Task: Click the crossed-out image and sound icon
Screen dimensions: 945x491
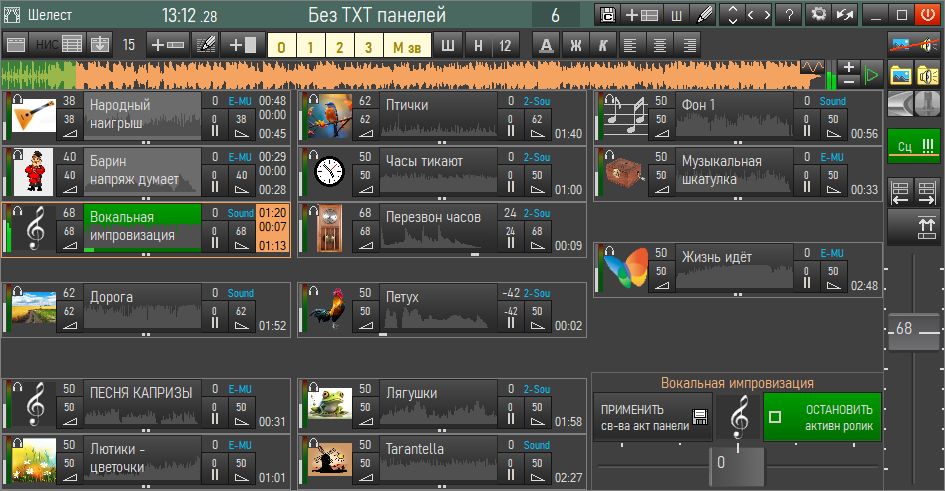Action: 914,44
